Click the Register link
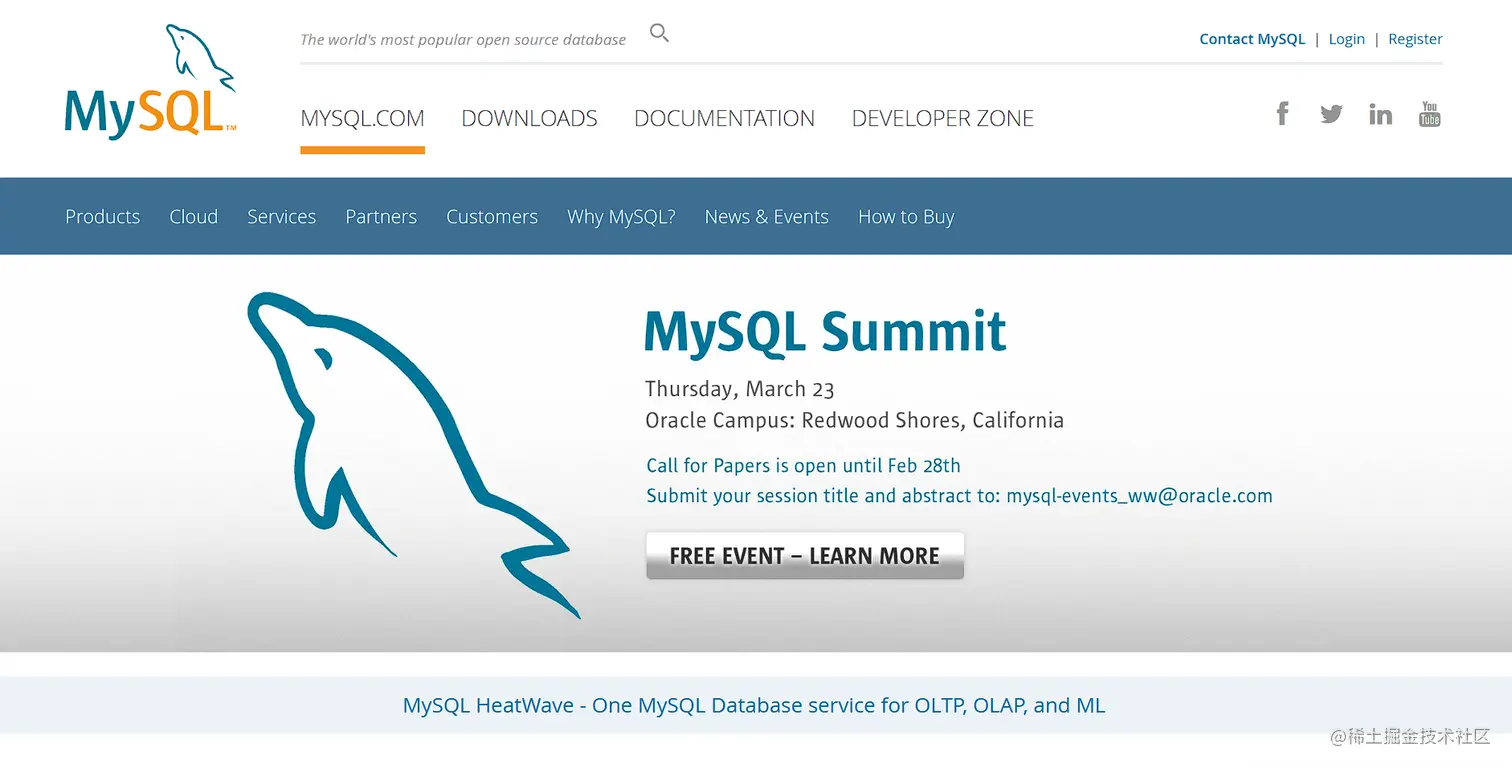The image size is (1512, 768). point(1415,39)
